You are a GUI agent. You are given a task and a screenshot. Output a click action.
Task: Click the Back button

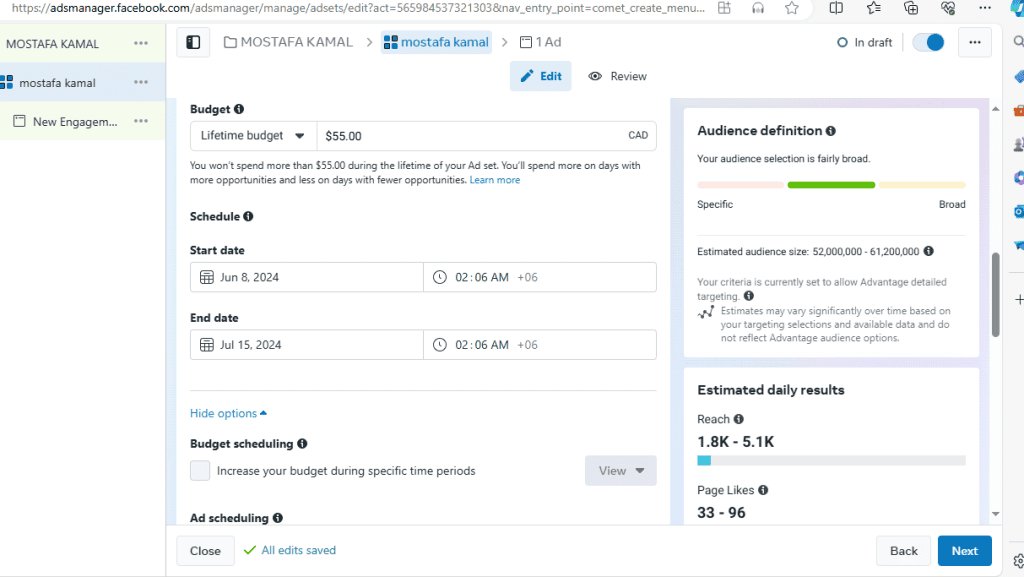[904, 551]
